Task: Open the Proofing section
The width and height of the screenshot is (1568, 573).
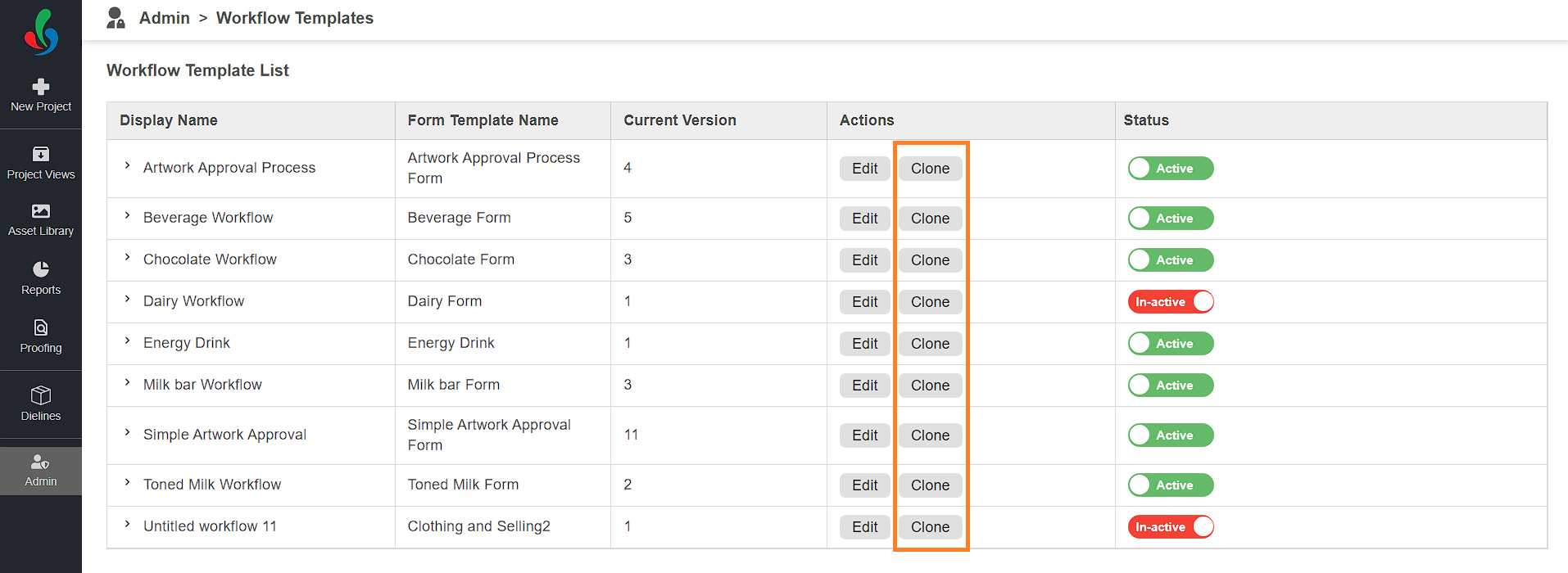Action: tap(41, 336)
